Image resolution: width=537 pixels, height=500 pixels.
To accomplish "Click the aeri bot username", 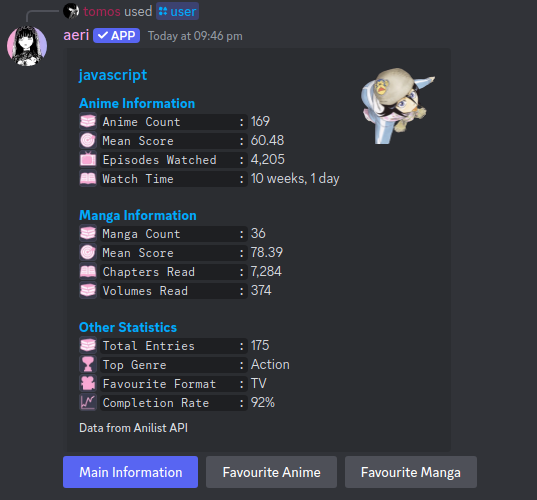I will (76, 35).
